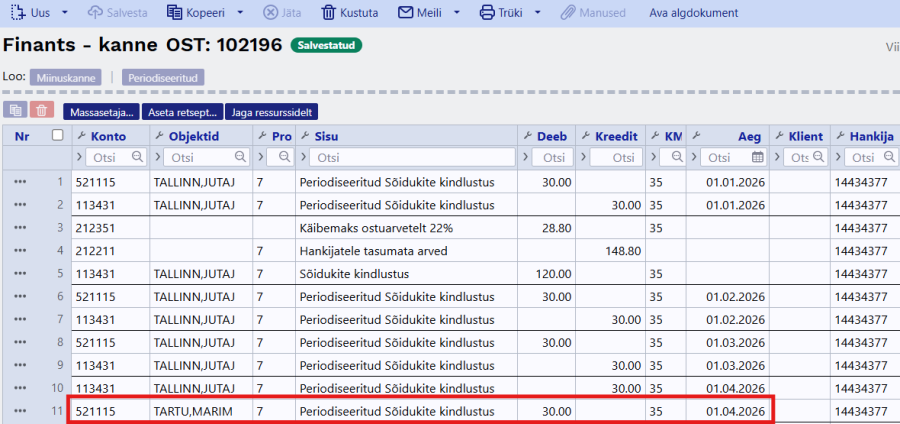Open the three-dot menu for row 4

21,251
